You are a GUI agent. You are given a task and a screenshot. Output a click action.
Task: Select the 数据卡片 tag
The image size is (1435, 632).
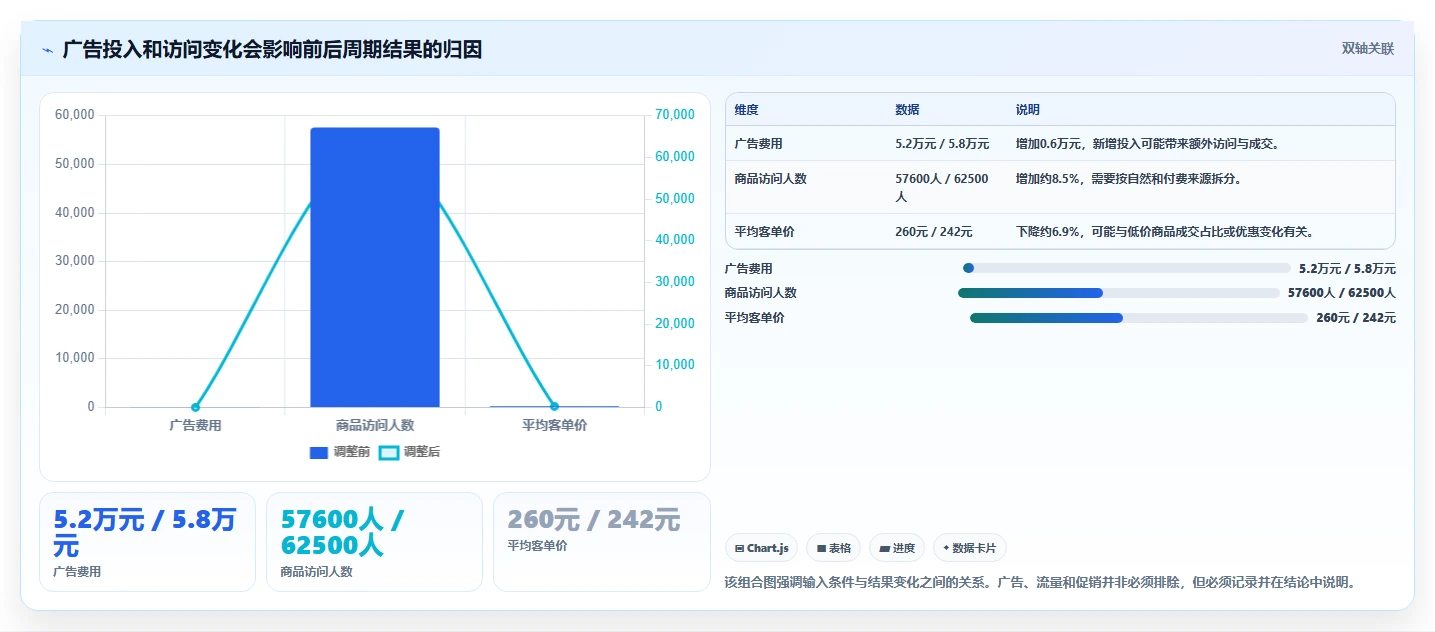point(970,548)
